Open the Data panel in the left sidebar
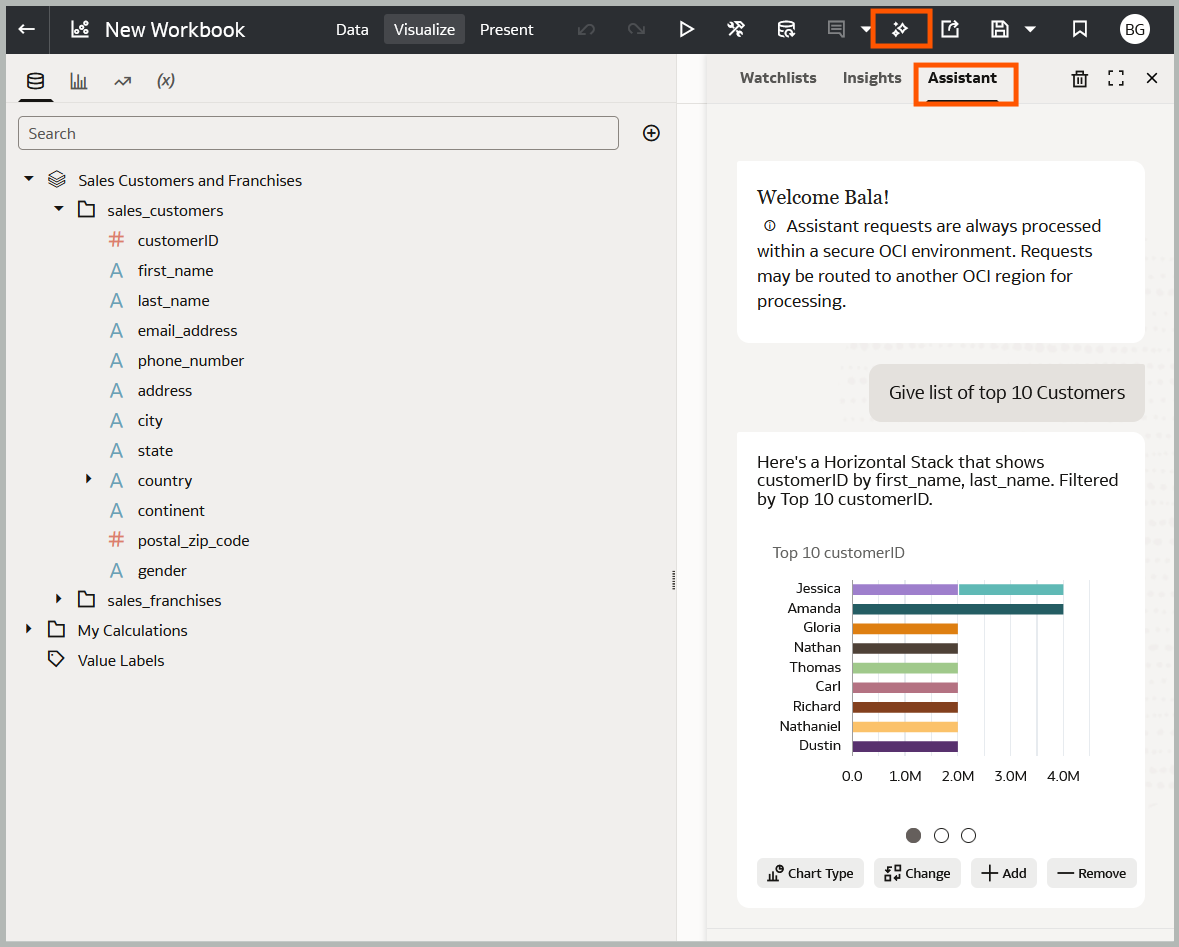The image size is (1179, 947). (x=35, y=80)
